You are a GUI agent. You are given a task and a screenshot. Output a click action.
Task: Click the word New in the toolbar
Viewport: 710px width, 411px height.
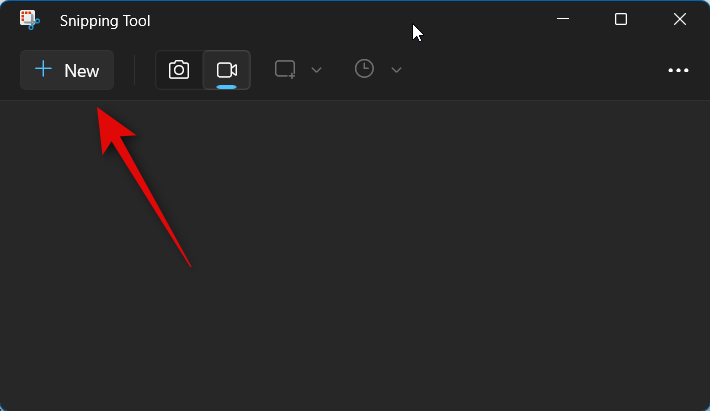(x=82, y=71)
